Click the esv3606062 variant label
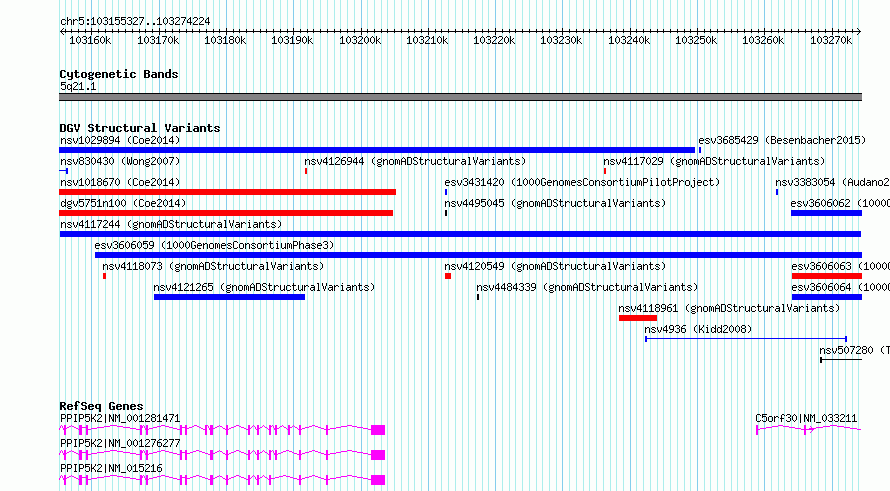The height and width of the screenshot is (491, 890). tap(840, 203)
